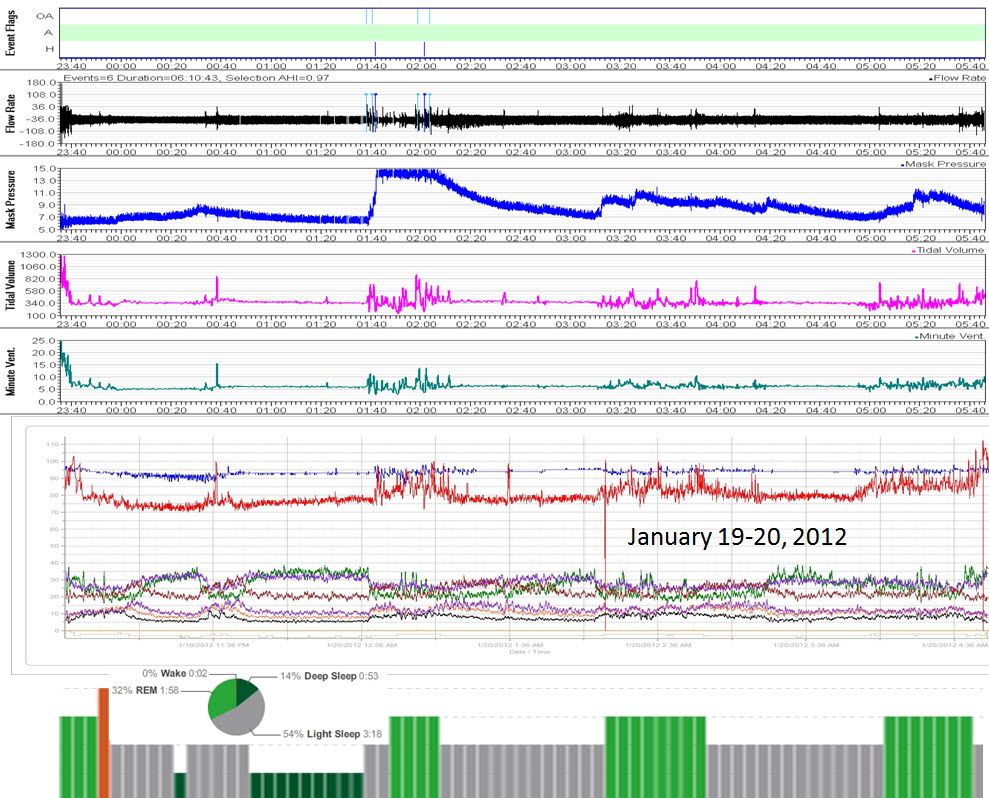Click the orange Wake bar in hypnogram
This screenshot has width=989, height=798.
click(x=102, y=742)
